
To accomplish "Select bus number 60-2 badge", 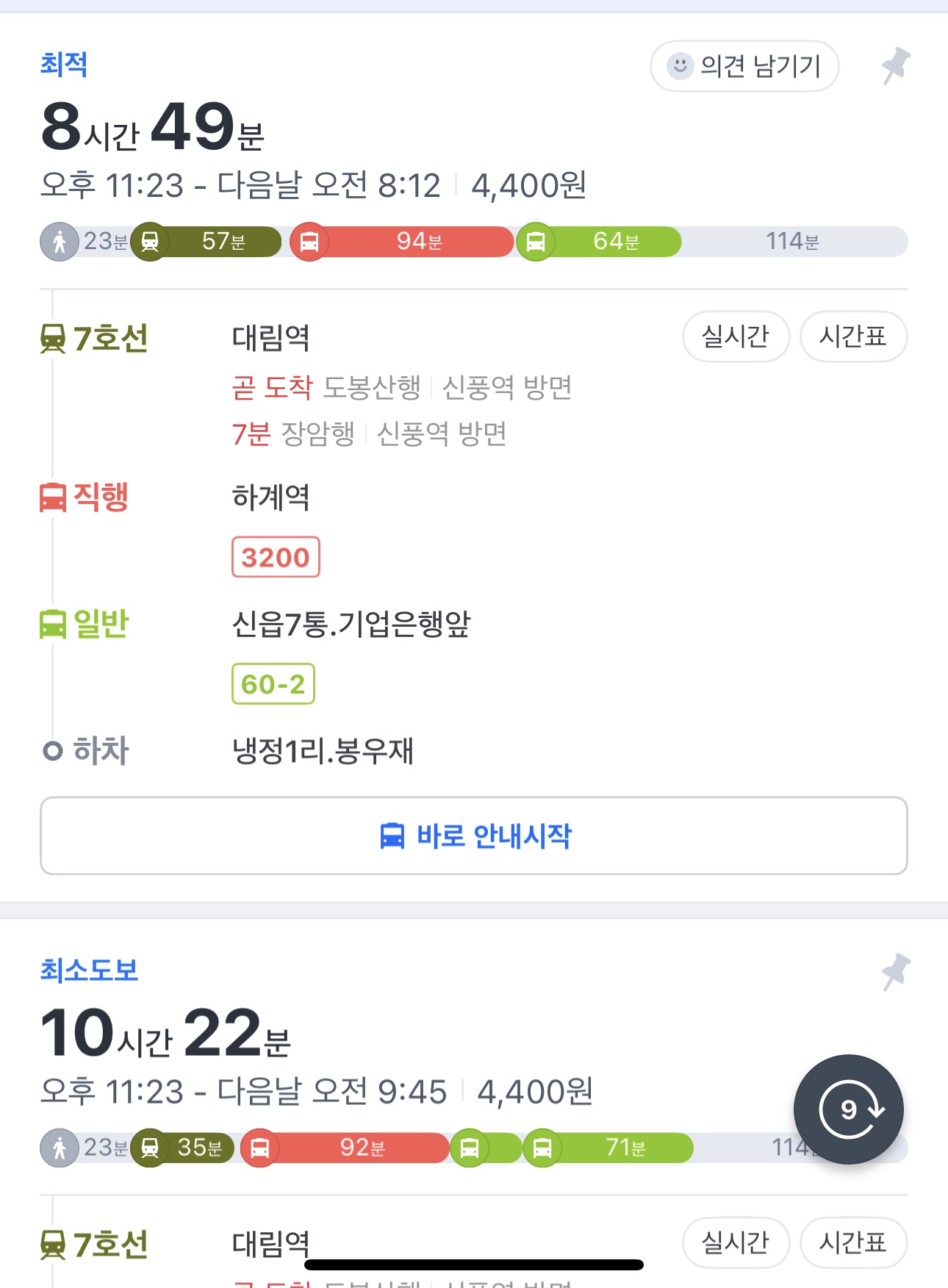I will (273, 684).
